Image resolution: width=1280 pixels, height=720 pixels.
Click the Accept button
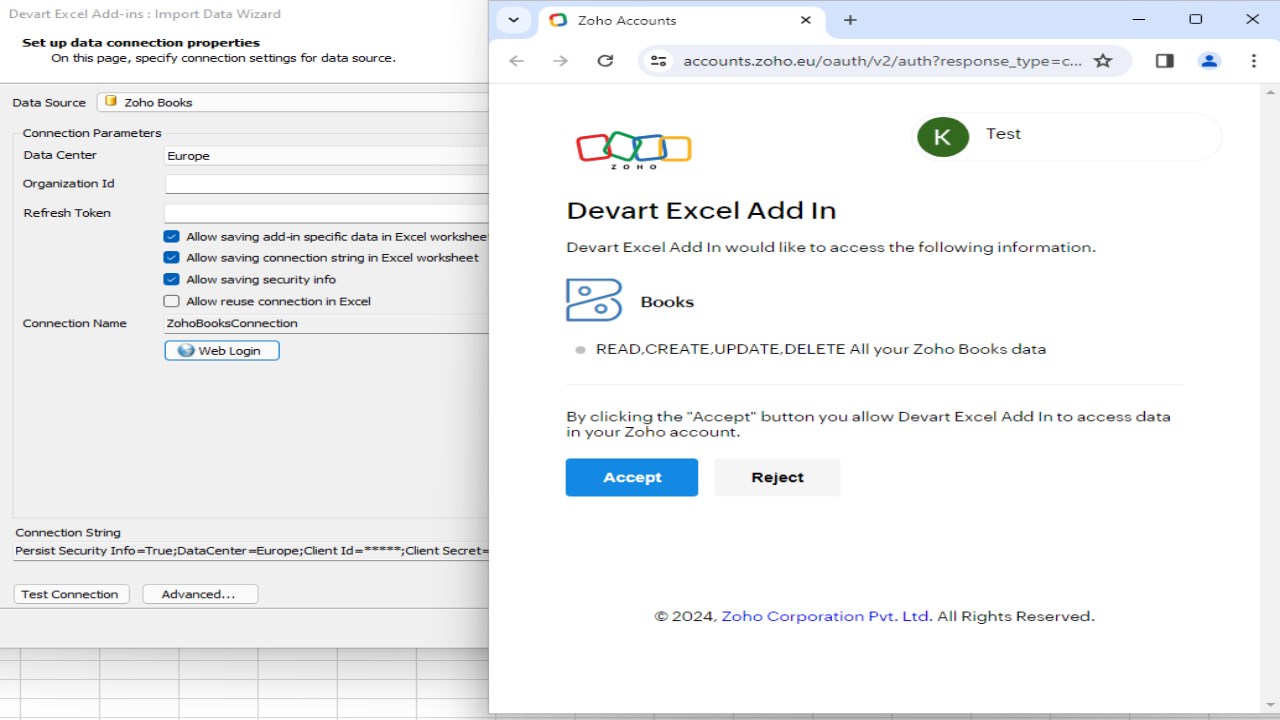click(632, 477)
